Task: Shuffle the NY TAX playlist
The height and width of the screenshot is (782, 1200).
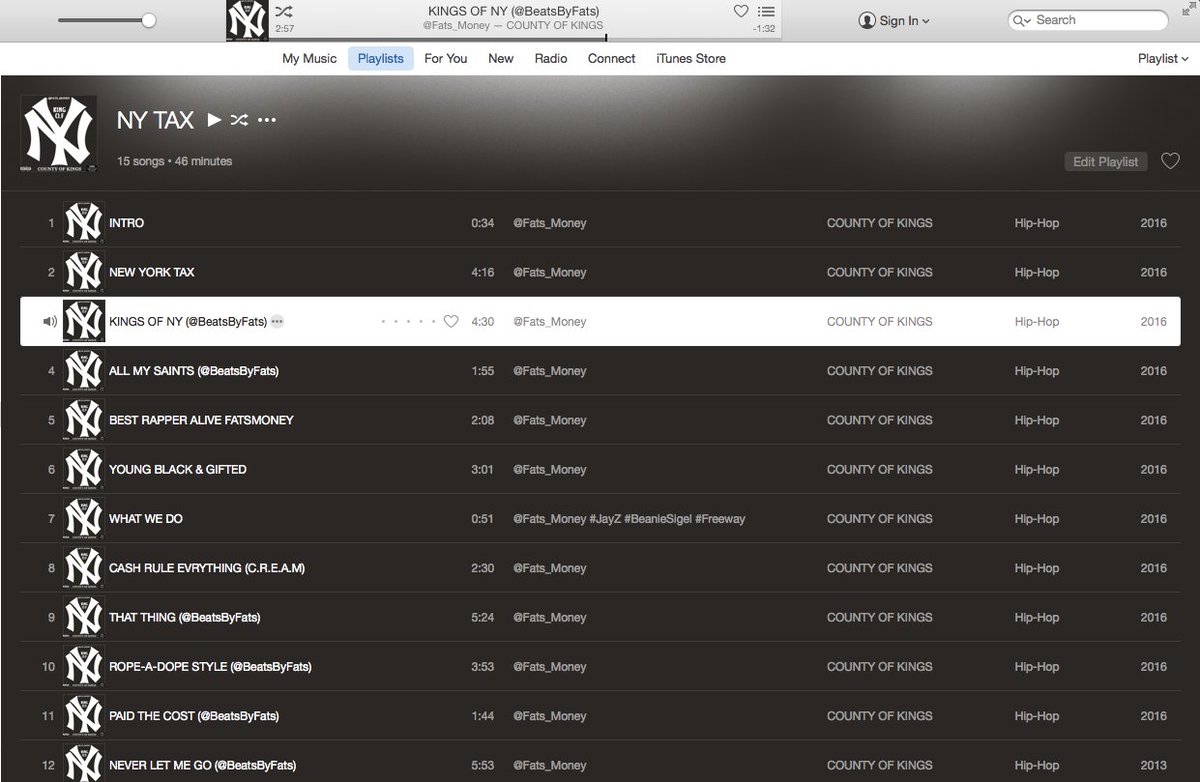Action: tap(239, 120)
